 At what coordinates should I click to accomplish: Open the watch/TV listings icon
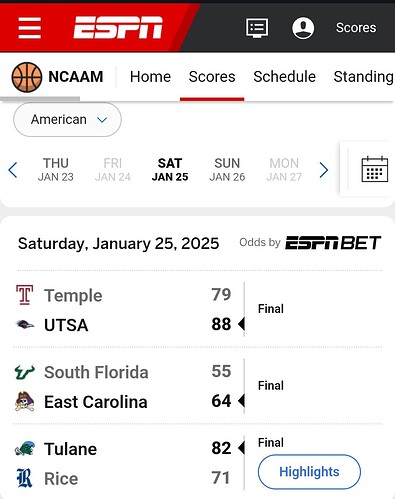coord(257,28)
